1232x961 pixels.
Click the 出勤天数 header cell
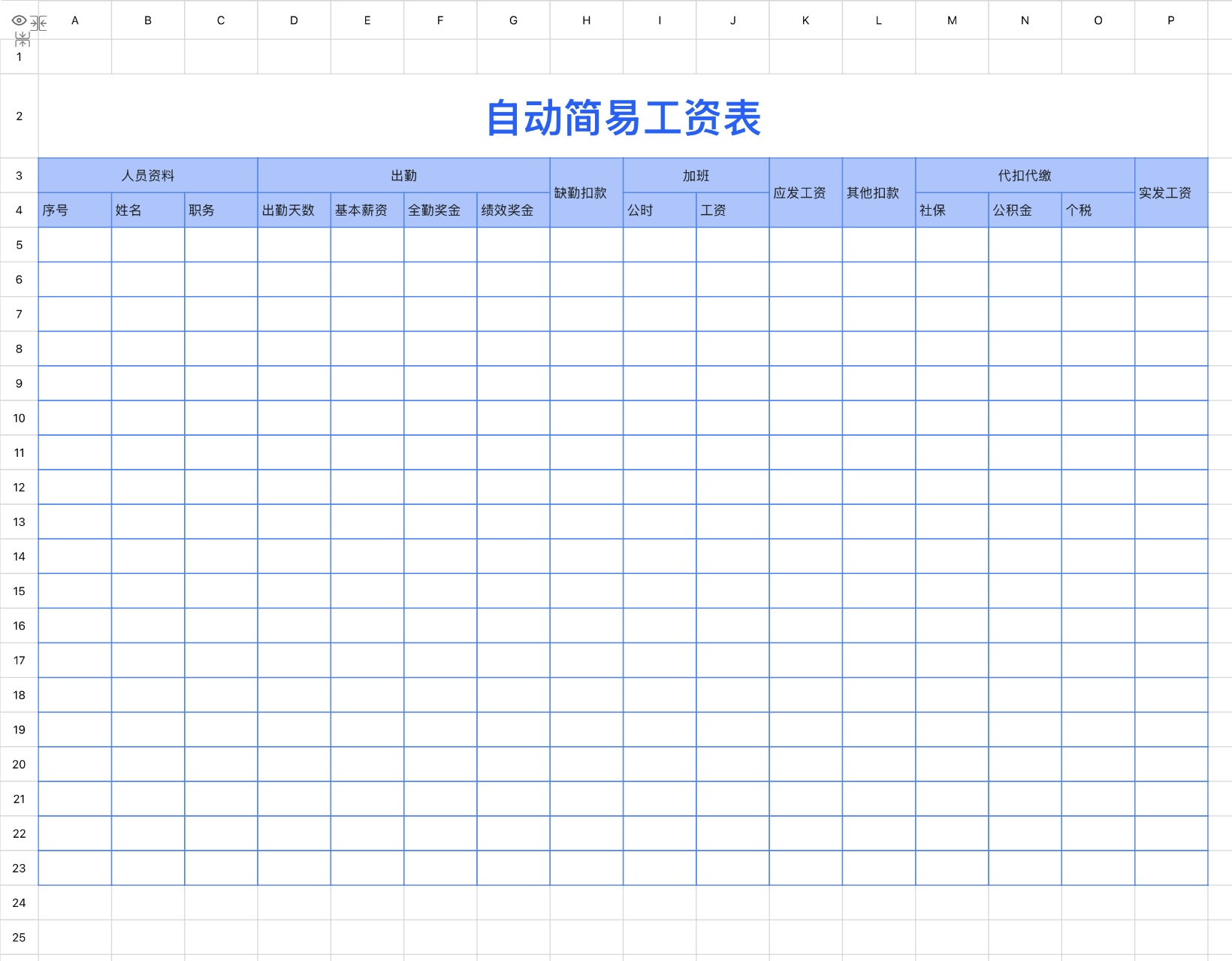[294, 210]
